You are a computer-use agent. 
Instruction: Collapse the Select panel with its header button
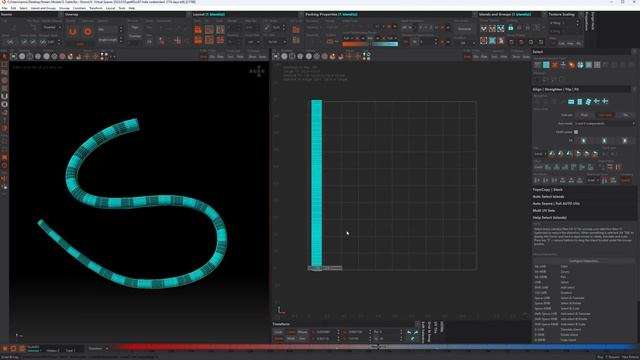(634, 52)
